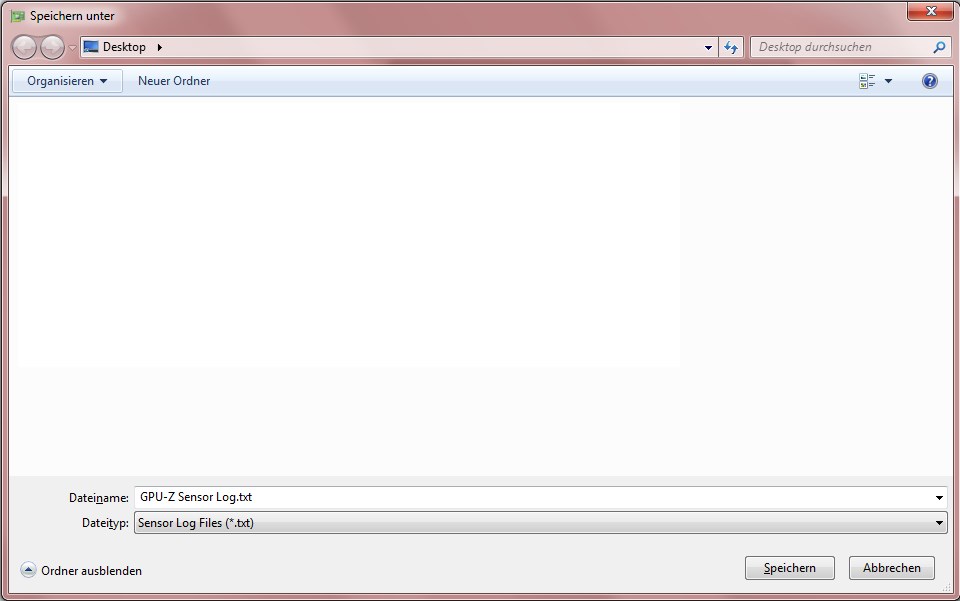Click the Speichern button
The height and width of the screenshot is (601, 960).
[790, 568]
